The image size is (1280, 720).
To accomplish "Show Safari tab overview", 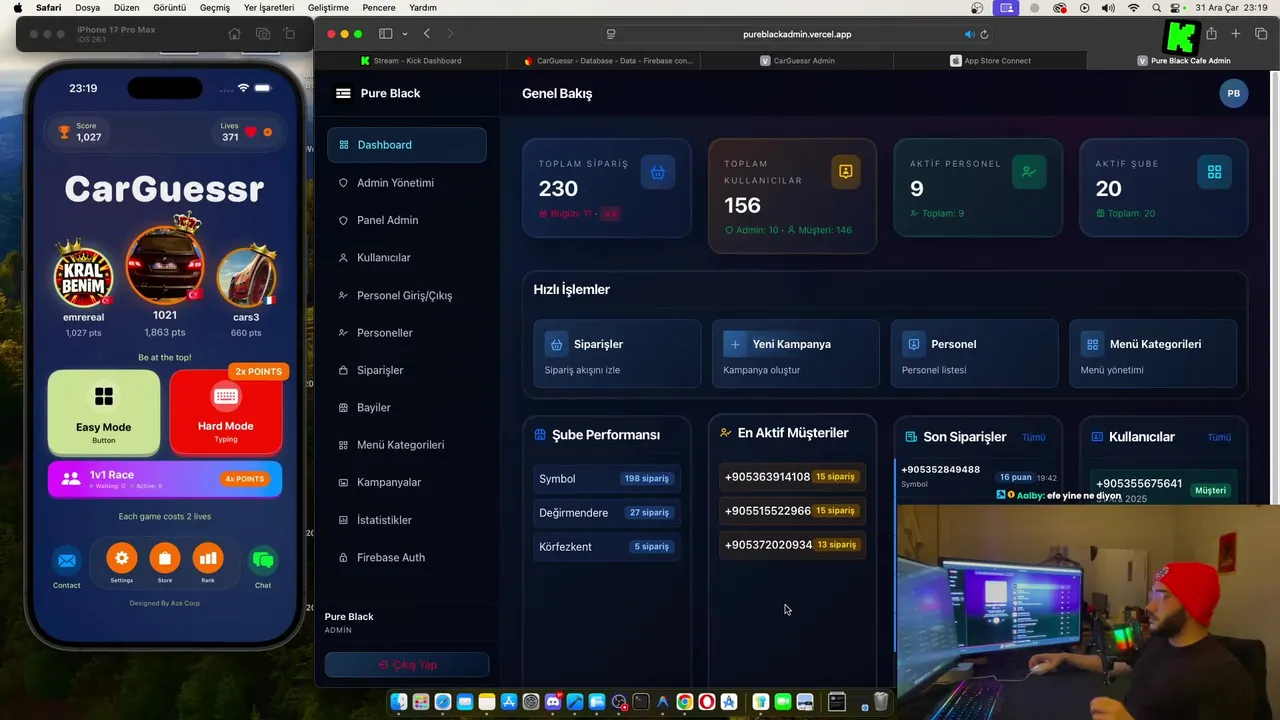I will click(1261, 34).
